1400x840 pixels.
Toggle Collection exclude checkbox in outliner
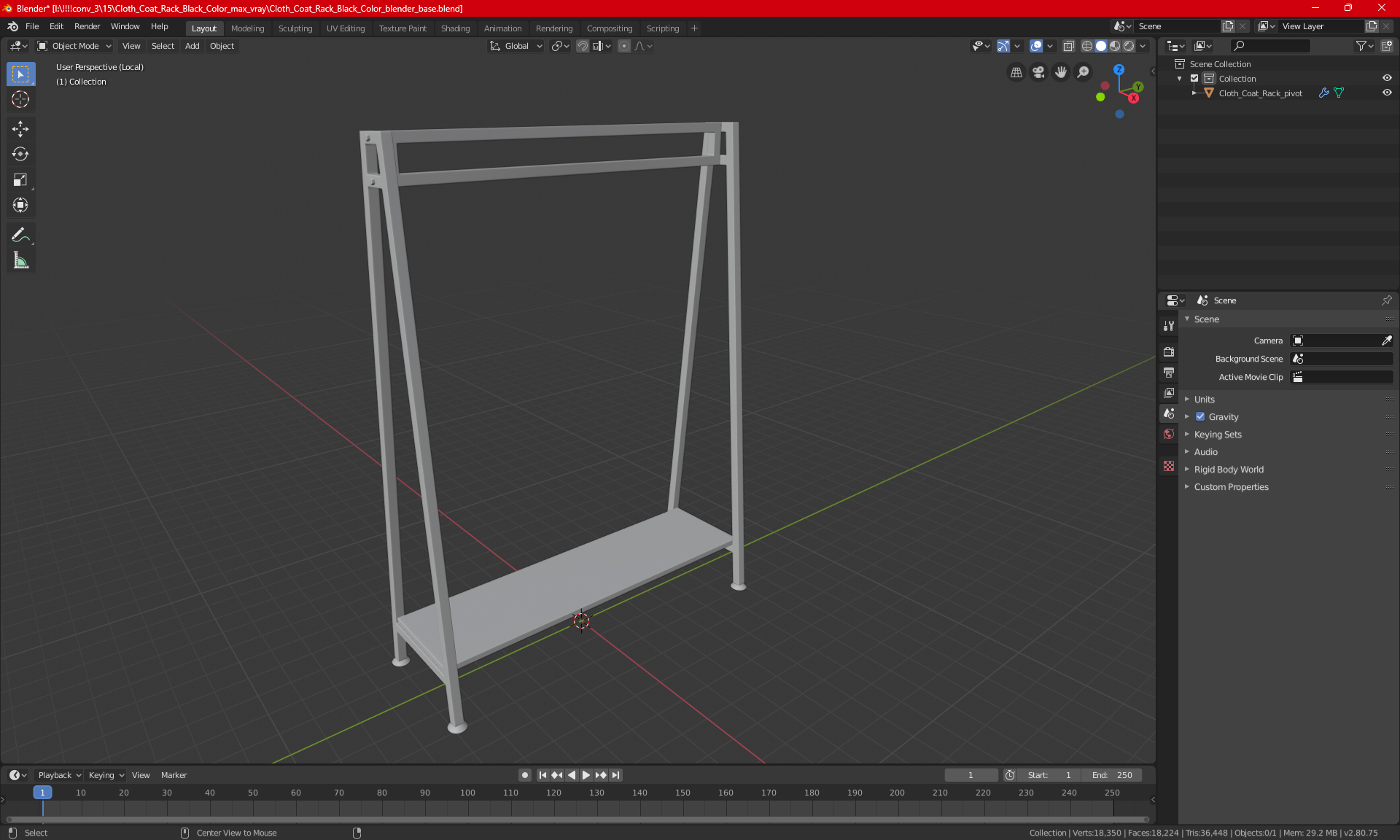1194,79
